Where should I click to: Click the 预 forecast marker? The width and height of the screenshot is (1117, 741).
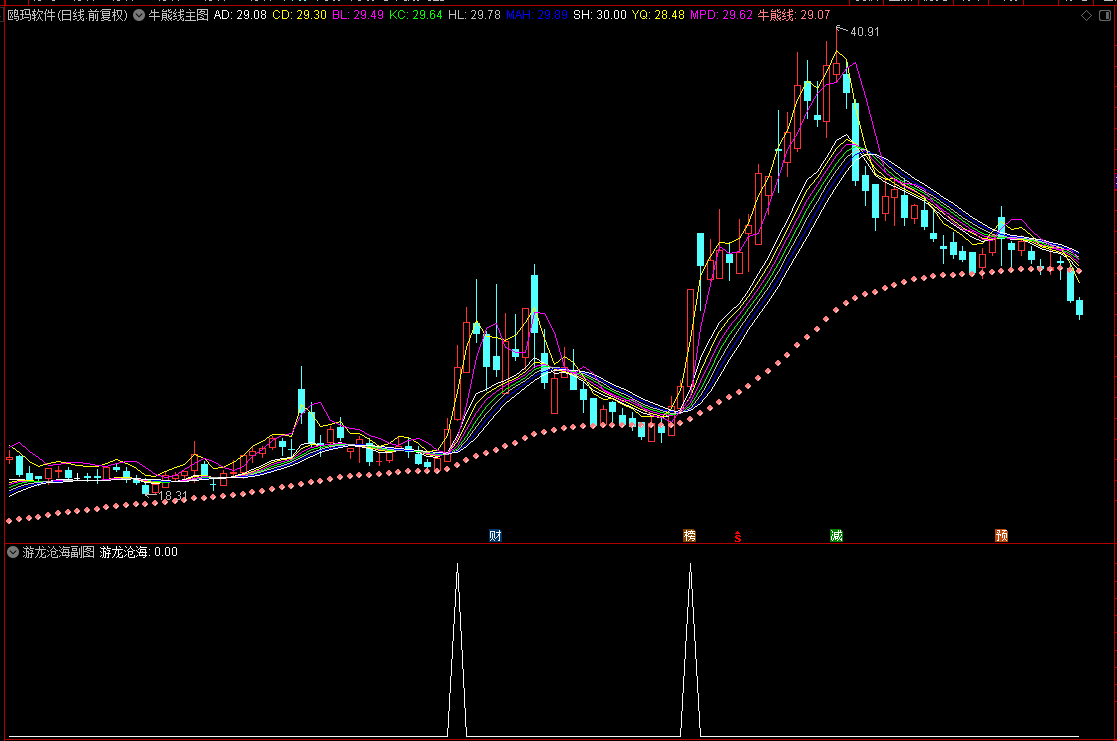tap(1001, 535)
